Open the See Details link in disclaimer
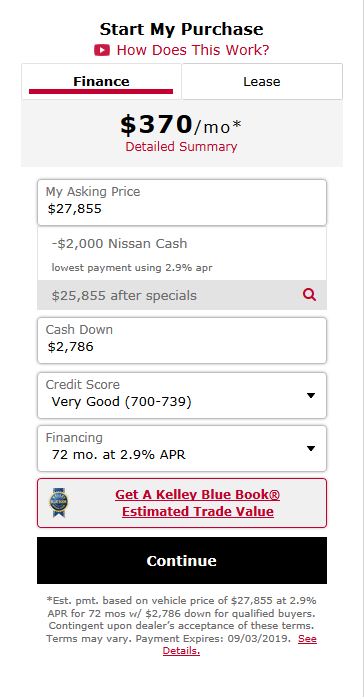The image size is (364, 697). 240,645
